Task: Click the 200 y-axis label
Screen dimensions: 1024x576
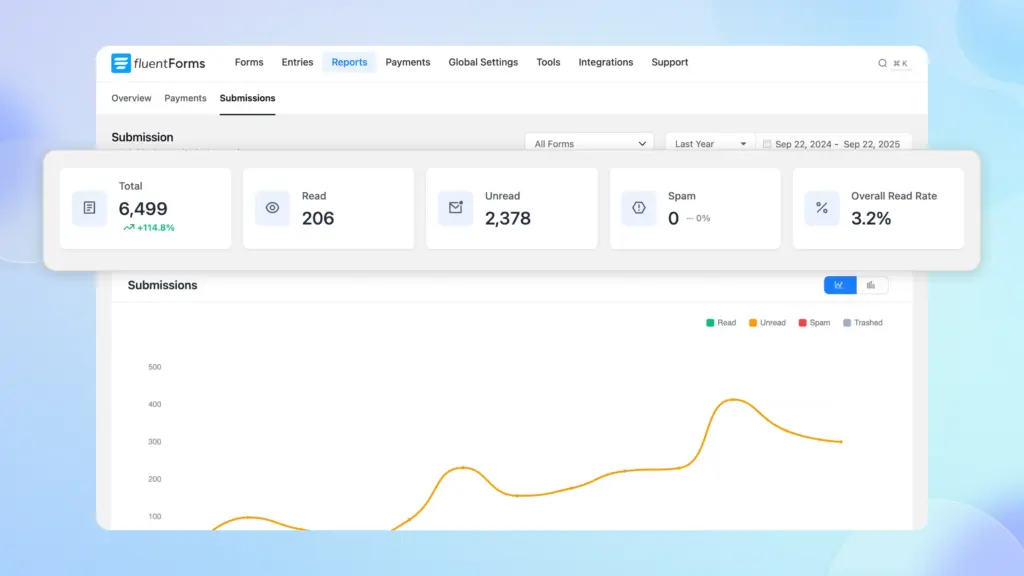Action: (x=155, y=479)
